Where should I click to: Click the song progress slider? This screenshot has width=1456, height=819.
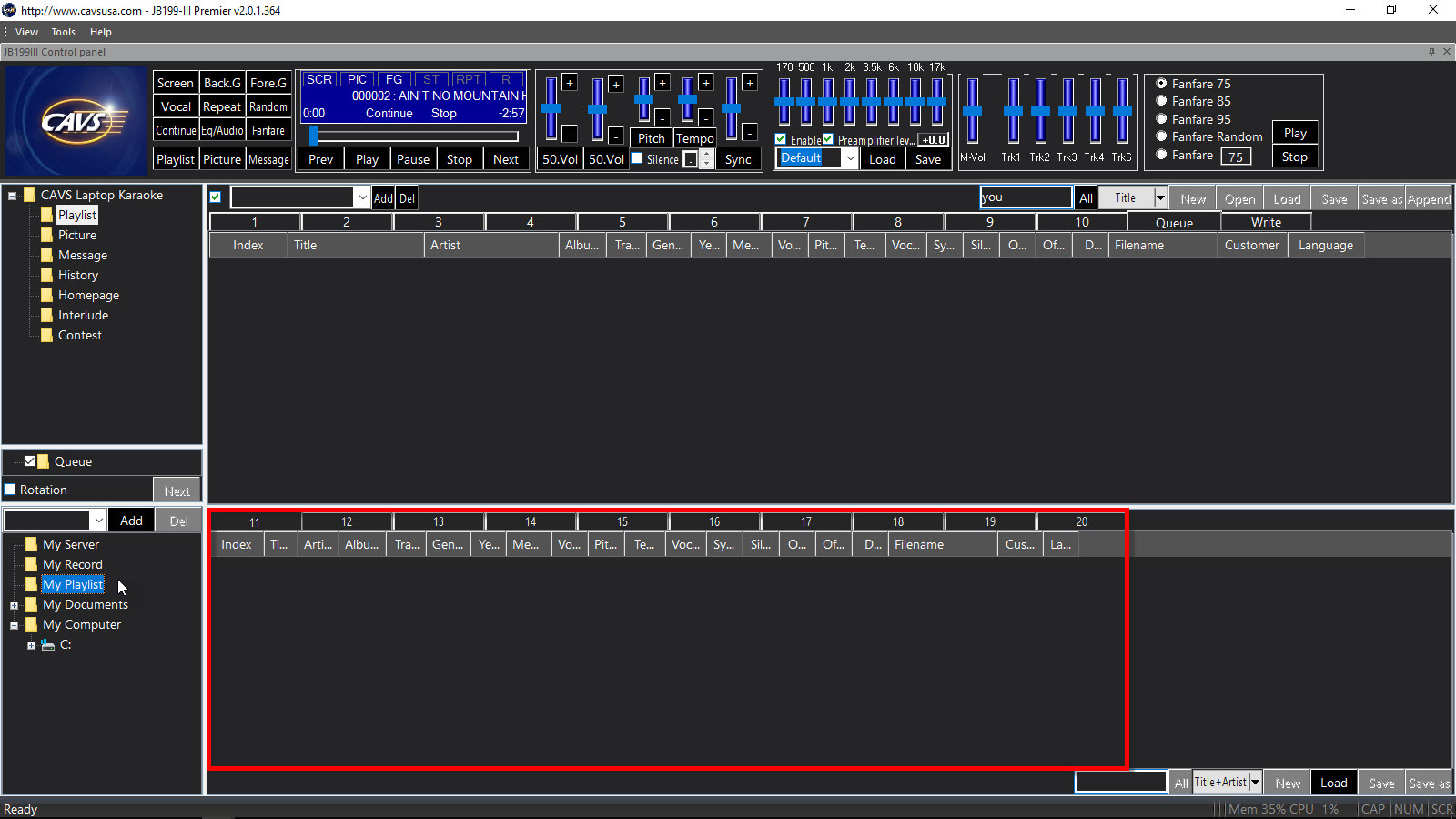coord(414,136)
